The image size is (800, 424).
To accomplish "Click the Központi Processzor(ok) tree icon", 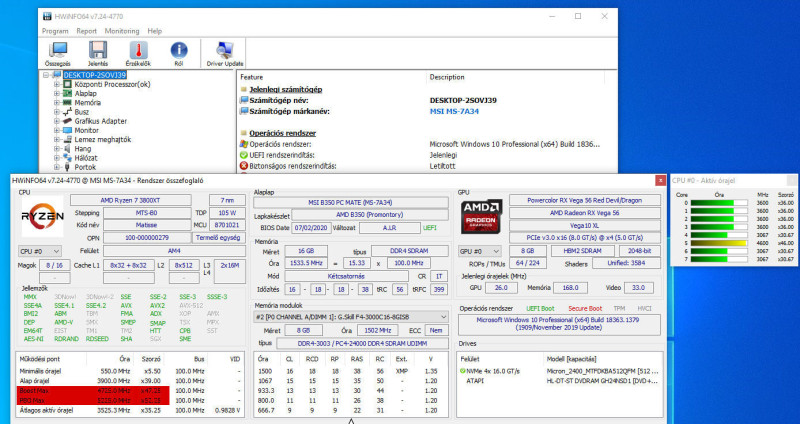I will [x=67, y=84].
